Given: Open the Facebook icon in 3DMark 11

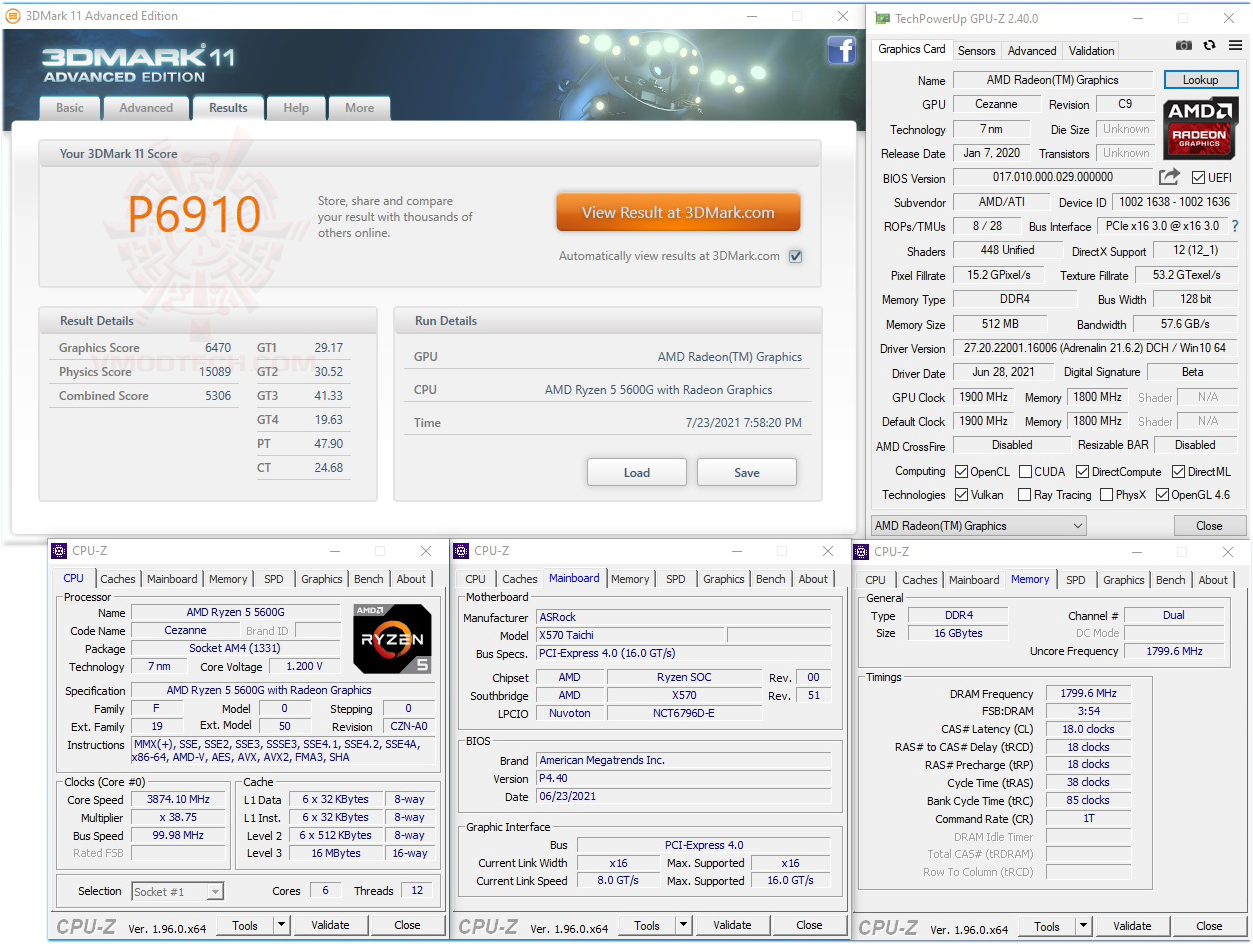Looking at the screenshot, I should click(841, 50).
